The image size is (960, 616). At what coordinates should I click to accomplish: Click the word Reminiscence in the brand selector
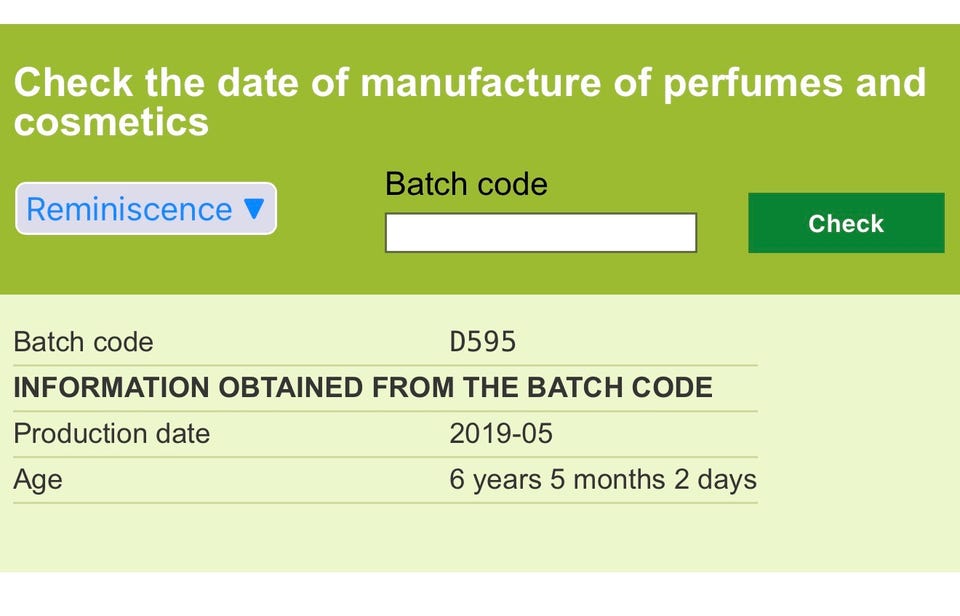click(129, 209)
